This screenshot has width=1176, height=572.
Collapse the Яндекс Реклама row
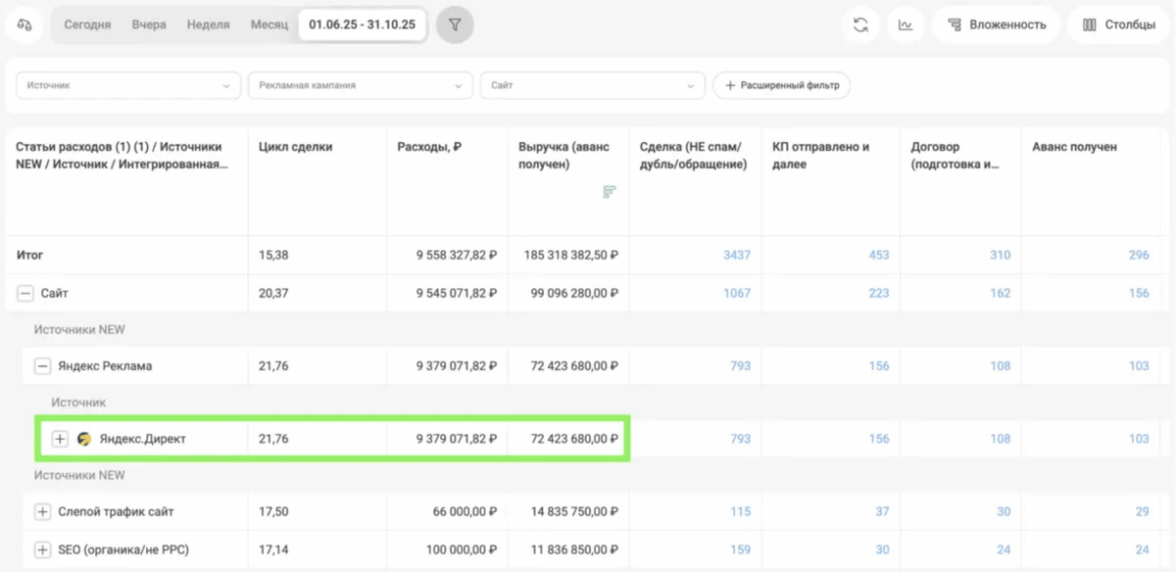[x=42, y=366]
